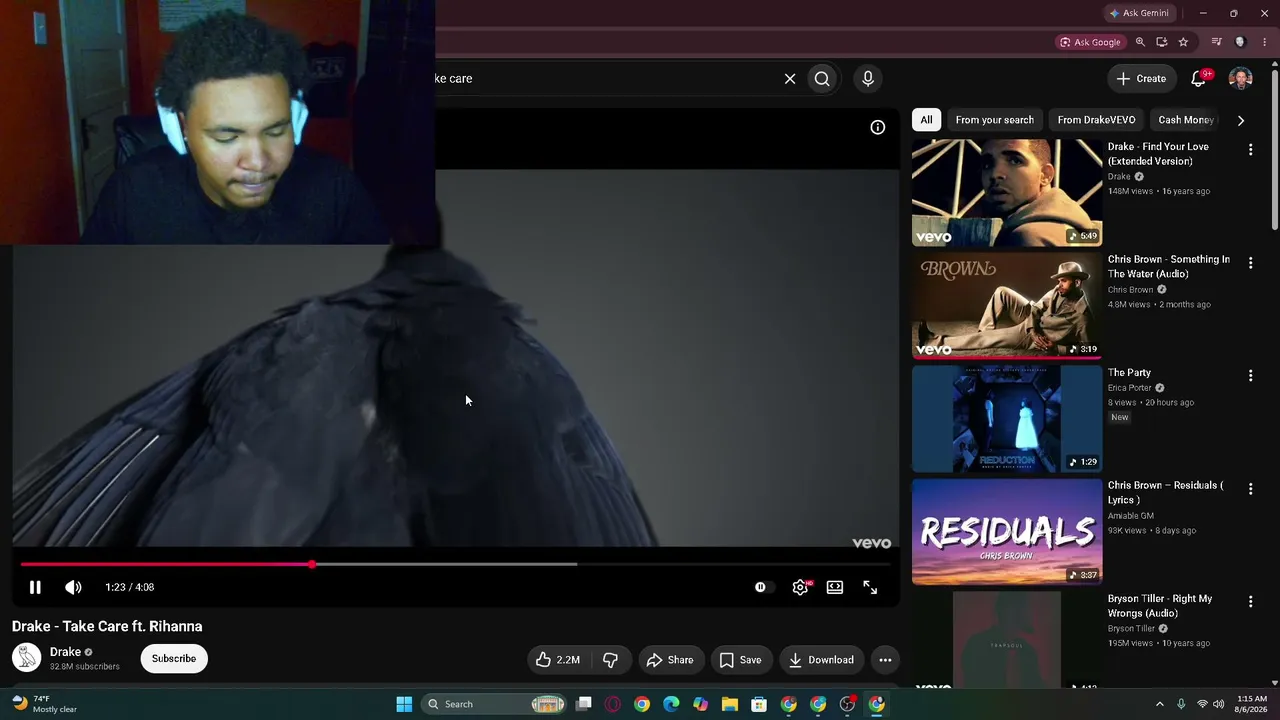Viewport: 1280px width, 720px height.
Task: Open Copilot from taskbar
Action: pyautogui.click(x=701, y=704)
